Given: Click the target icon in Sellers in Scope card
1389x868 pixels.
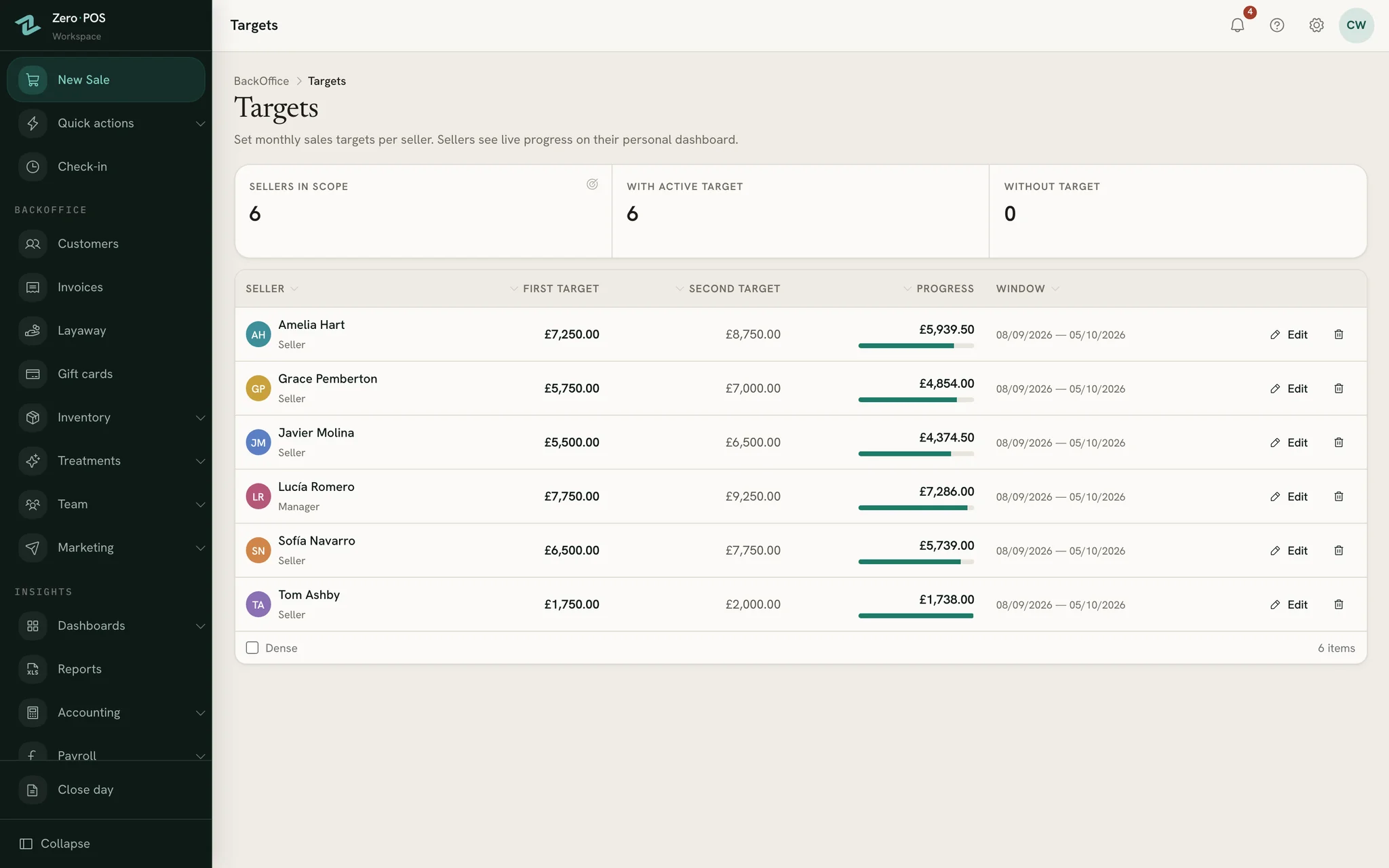Looking at the screenshot, I should 592,184.
